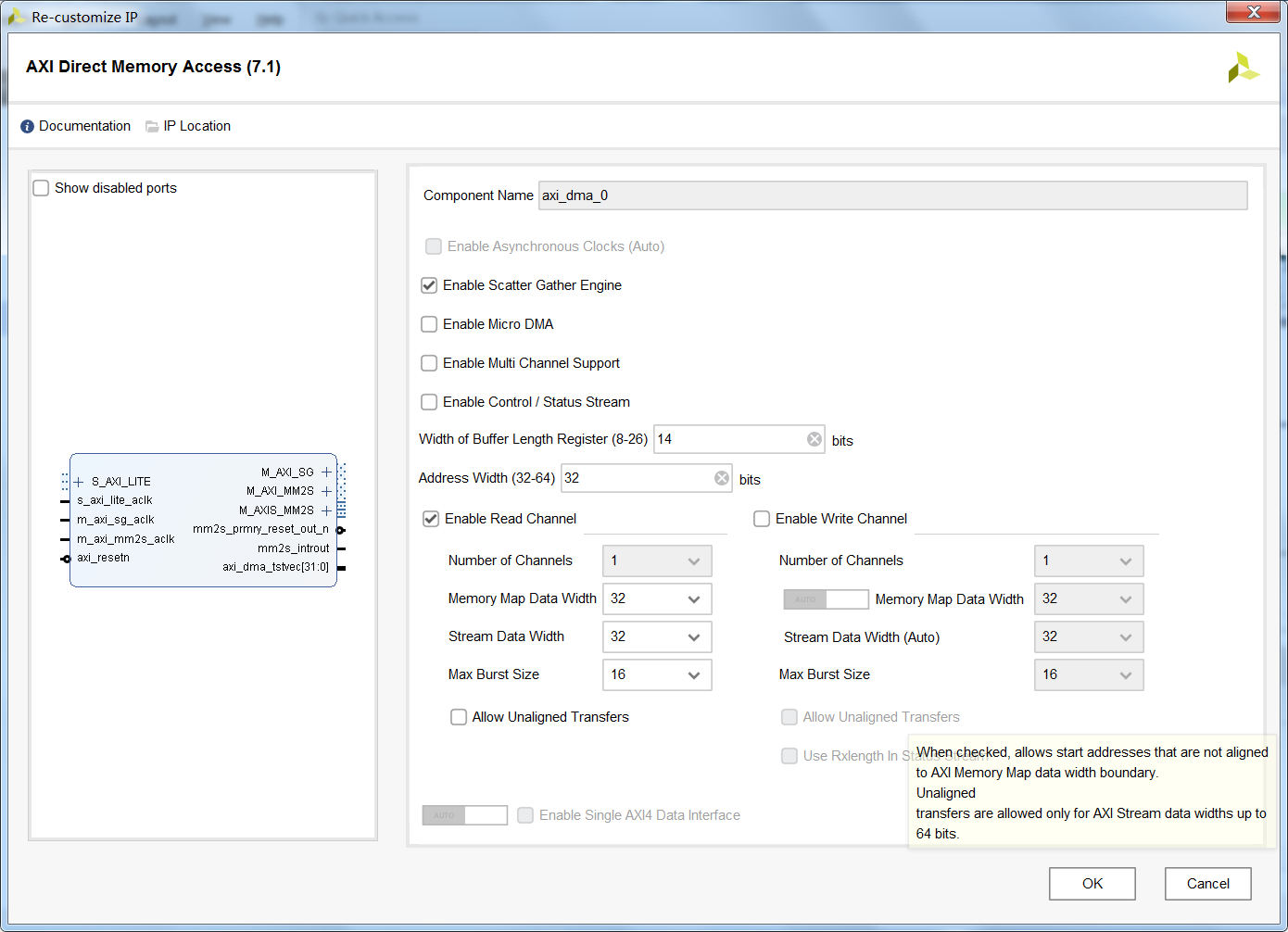1288x932 pixels.
Task: Click the Xilinx logo in the dialog header
Action: point(1244,67)
